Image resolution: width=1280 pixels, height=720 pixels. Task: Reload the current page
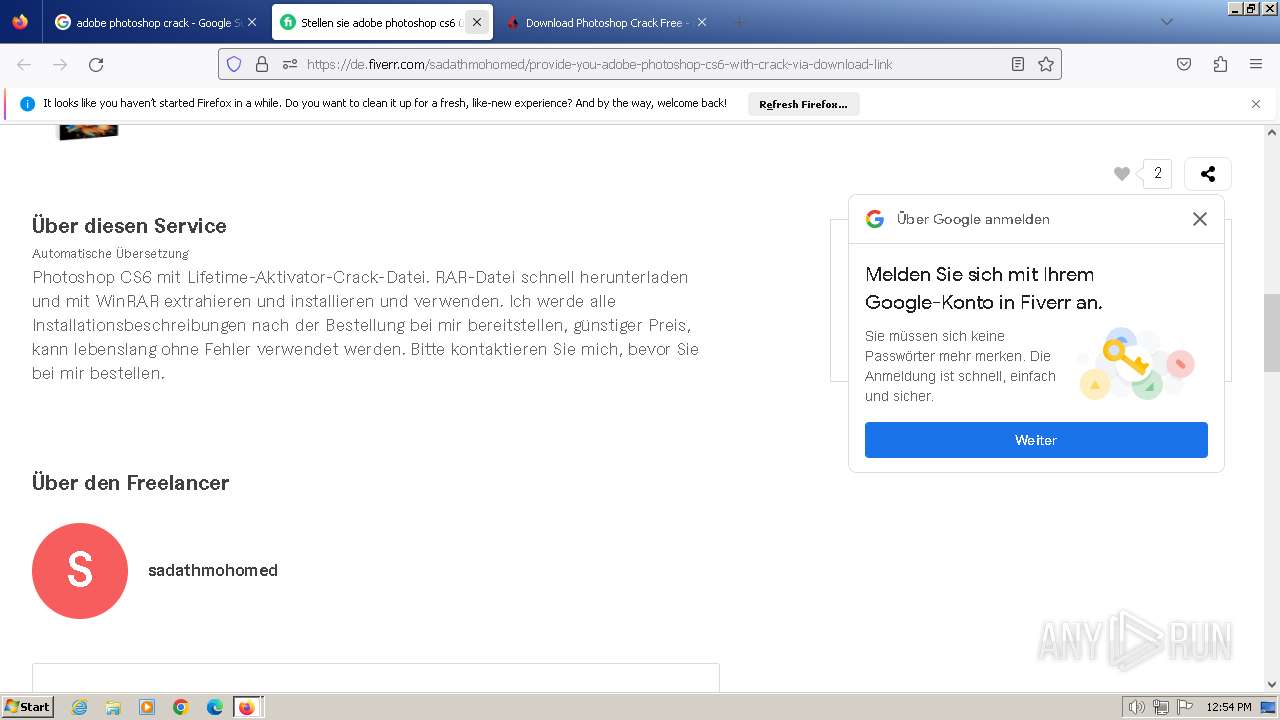(96, 64)
